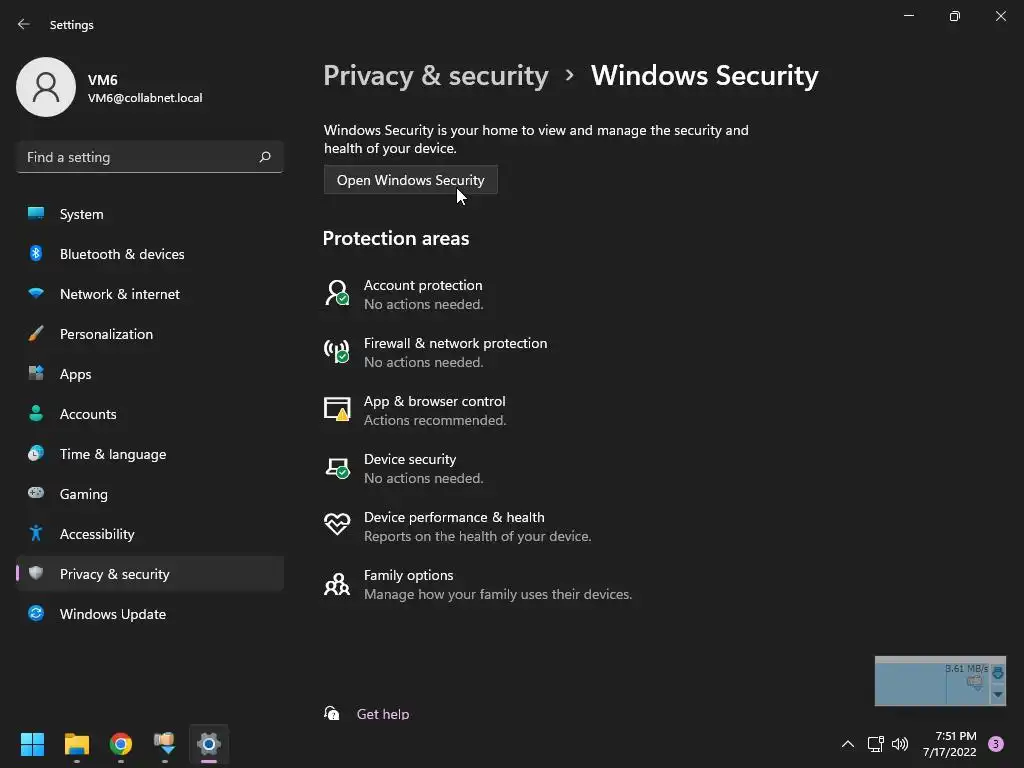This screenshot has height=768, width=1024.
Task: Go to Personalization settings
Action: coord(106,334)
